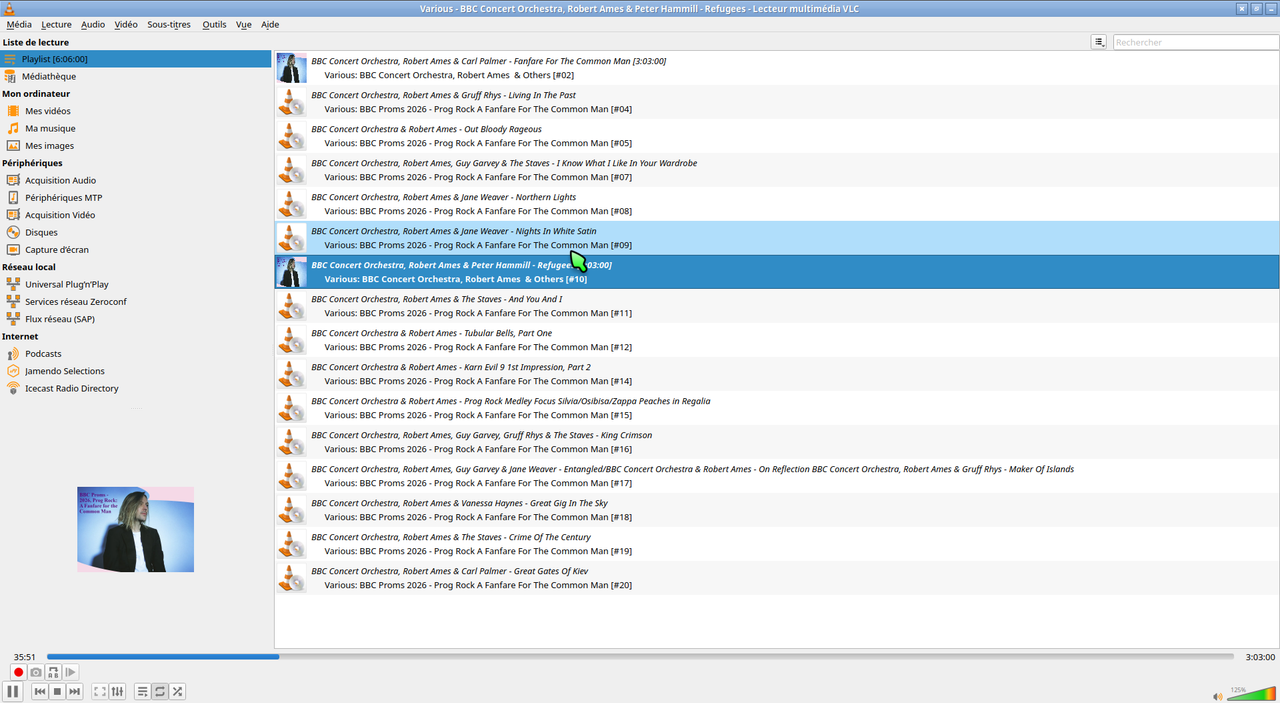Select track Great Gig In The Sky

point(777,510)
